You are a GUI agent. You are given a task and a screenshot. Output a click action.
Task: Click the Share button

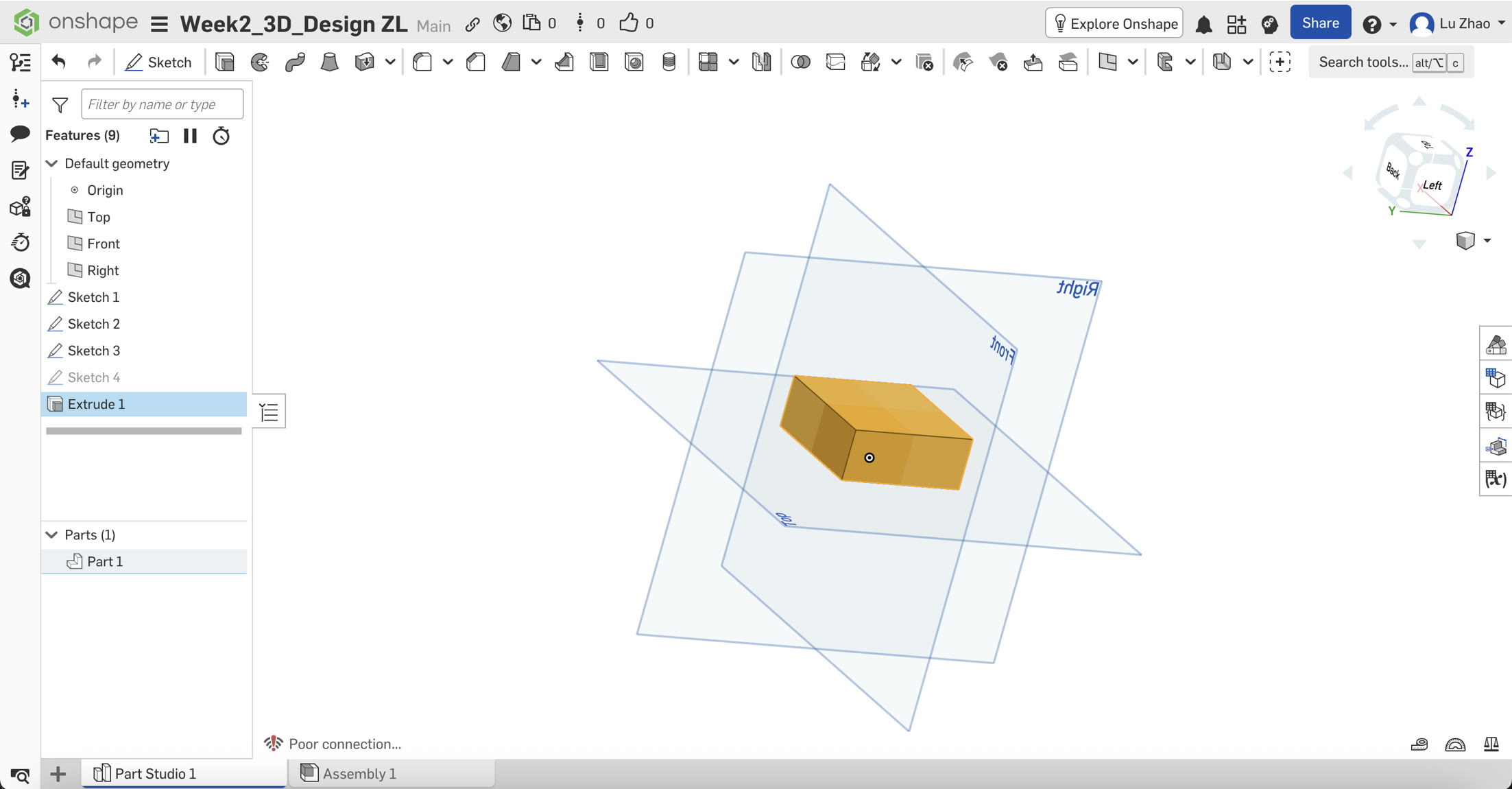click(x=1320, y=22)
